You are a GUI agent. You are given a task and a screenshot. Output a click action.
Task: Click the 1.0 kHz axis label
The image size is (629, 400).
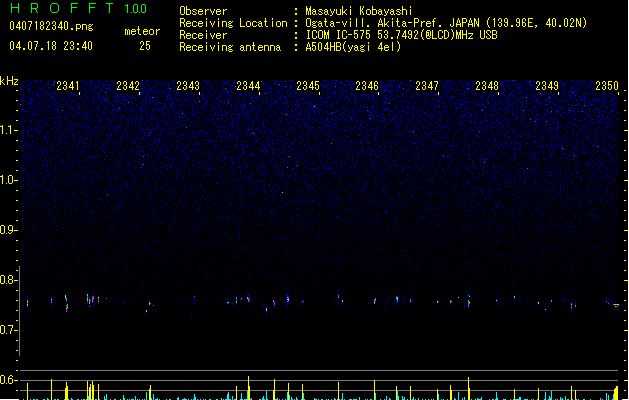[8, 180]
